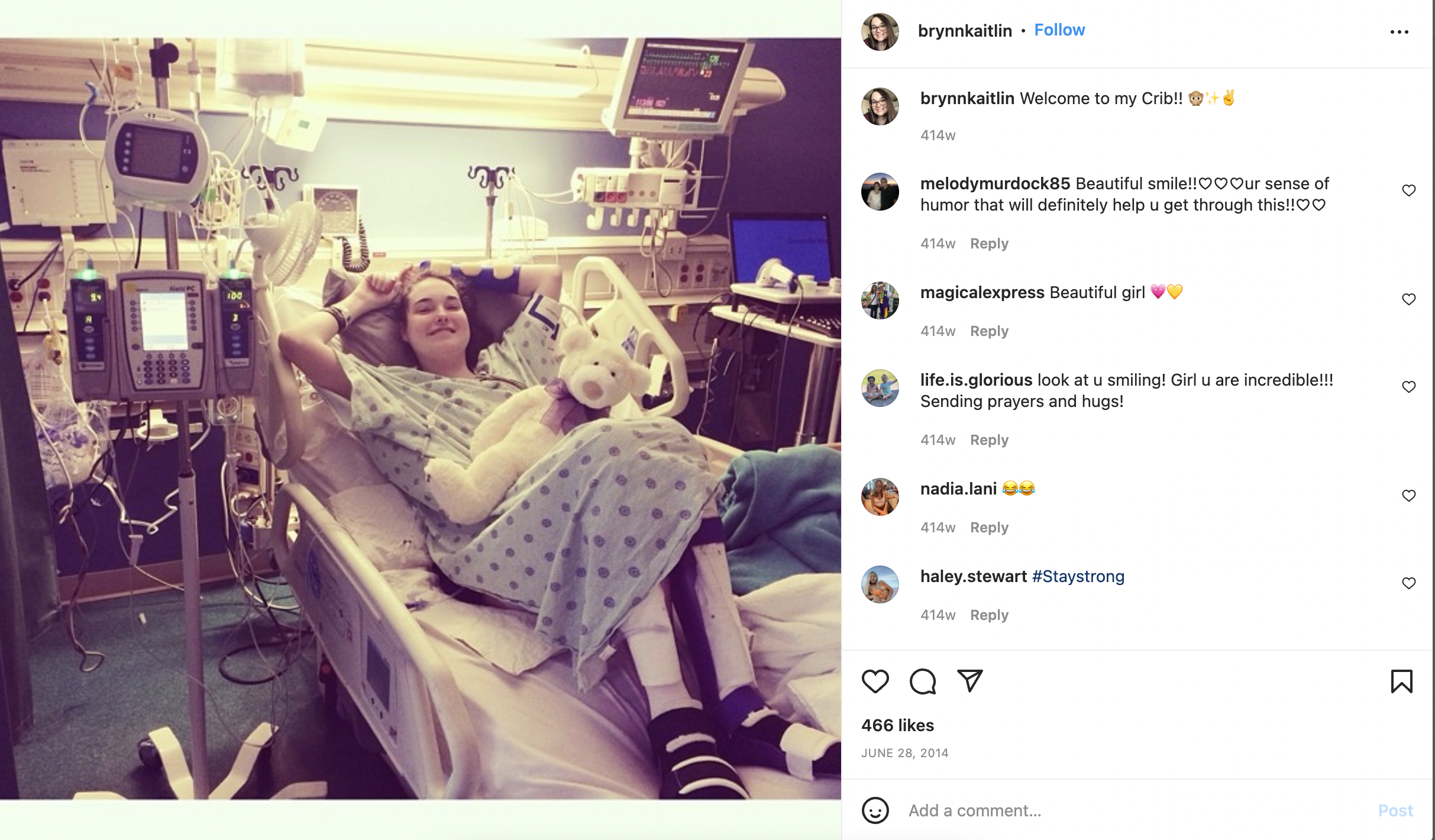Image resolution: width=1435 pixels, height=840 pixels.
Task: Open nadia.lani's username link
Action: tap(958, 489)
